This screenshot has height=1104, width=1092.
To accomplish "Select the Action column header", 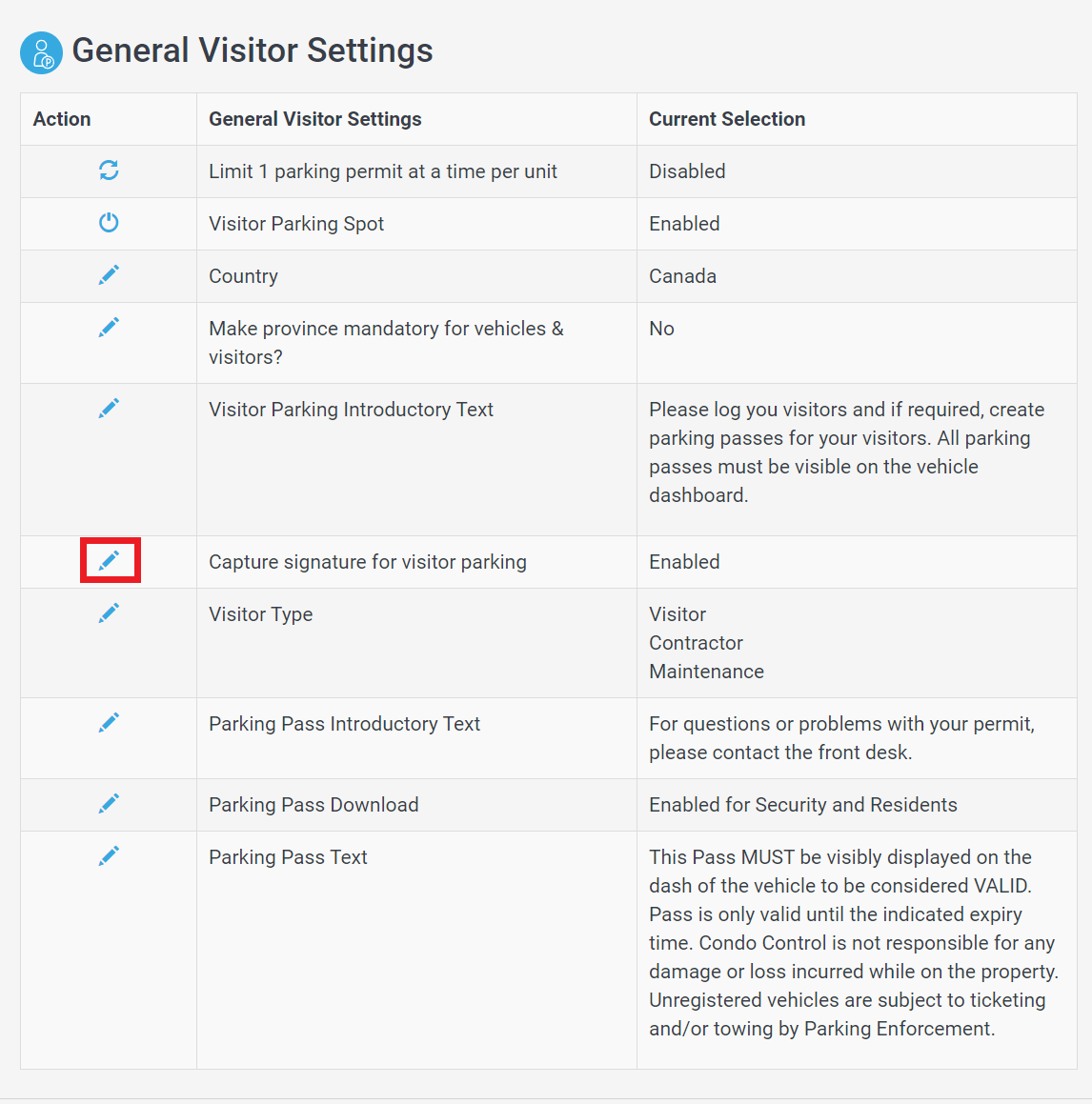I will pos(62,119).
